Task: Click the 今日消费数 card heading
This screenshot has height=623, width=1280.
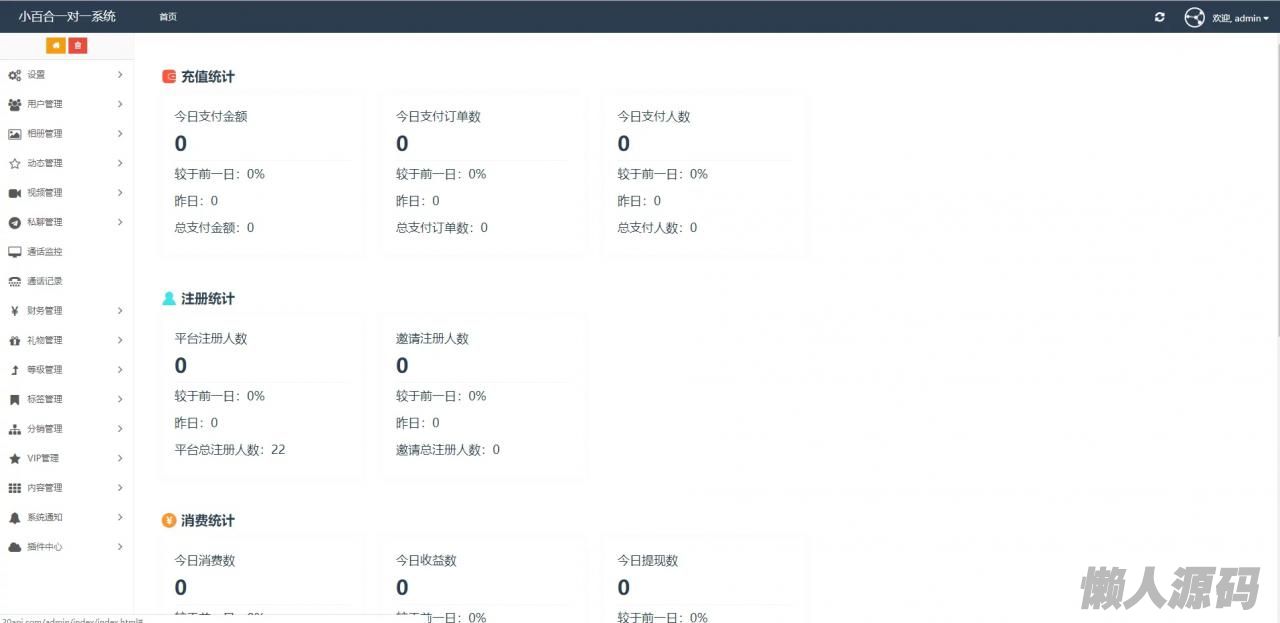Action: tap(205, 560)
